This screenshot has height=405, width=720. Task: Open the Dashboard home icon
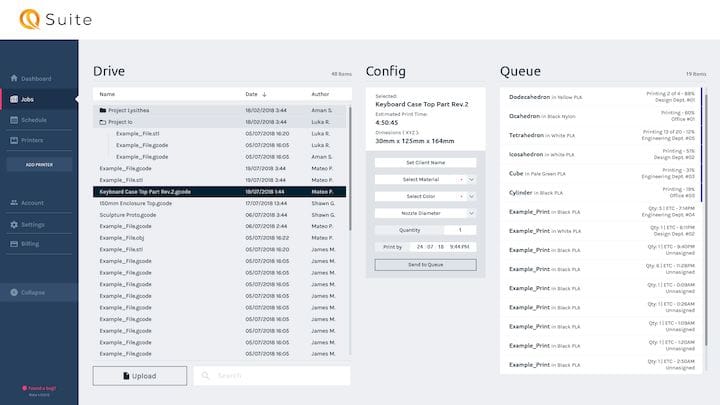(x=13, y=78)
